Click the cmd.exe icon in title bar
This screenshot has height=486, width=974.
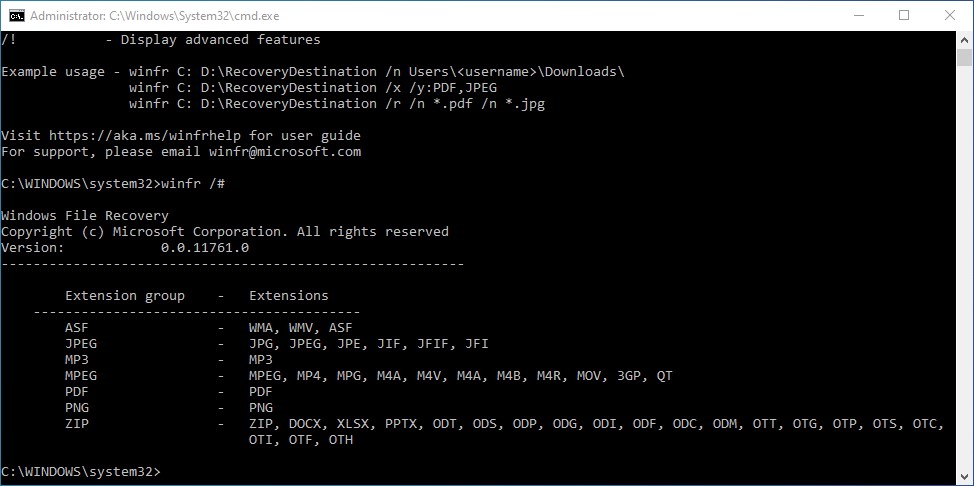[x=17, y=16]
